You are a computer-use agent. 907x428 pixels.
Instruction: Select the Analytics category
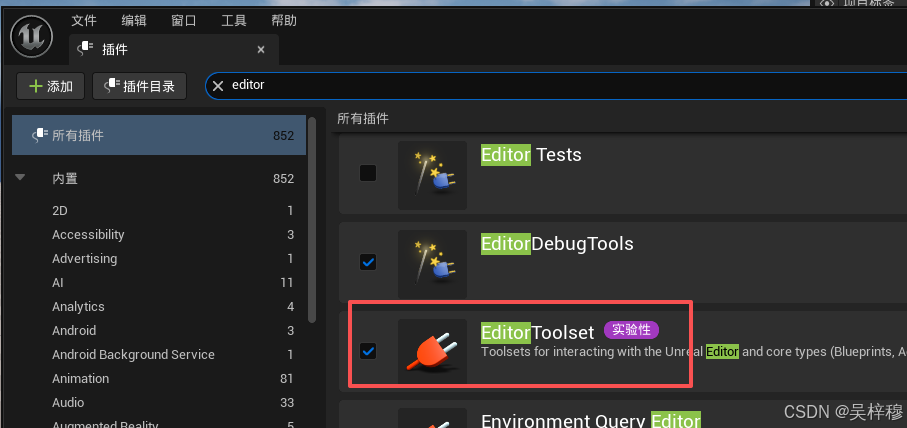point(159,307)
